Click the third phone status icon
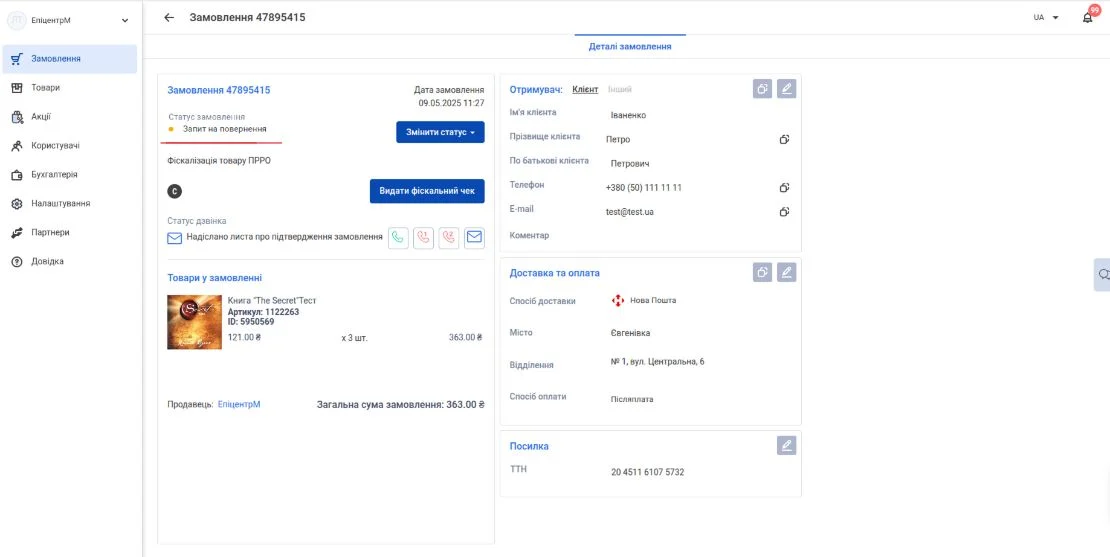Screen dimensions: 1110x557 (449, 238)
